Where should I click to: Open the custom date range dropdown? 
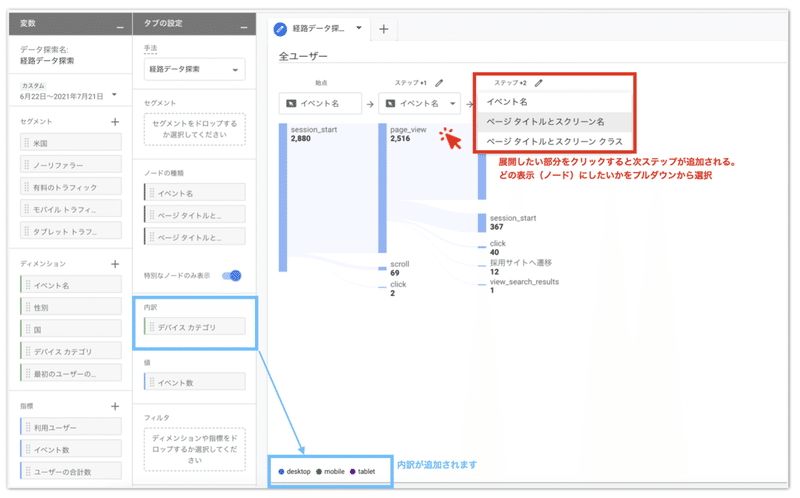tap(114, 95)
